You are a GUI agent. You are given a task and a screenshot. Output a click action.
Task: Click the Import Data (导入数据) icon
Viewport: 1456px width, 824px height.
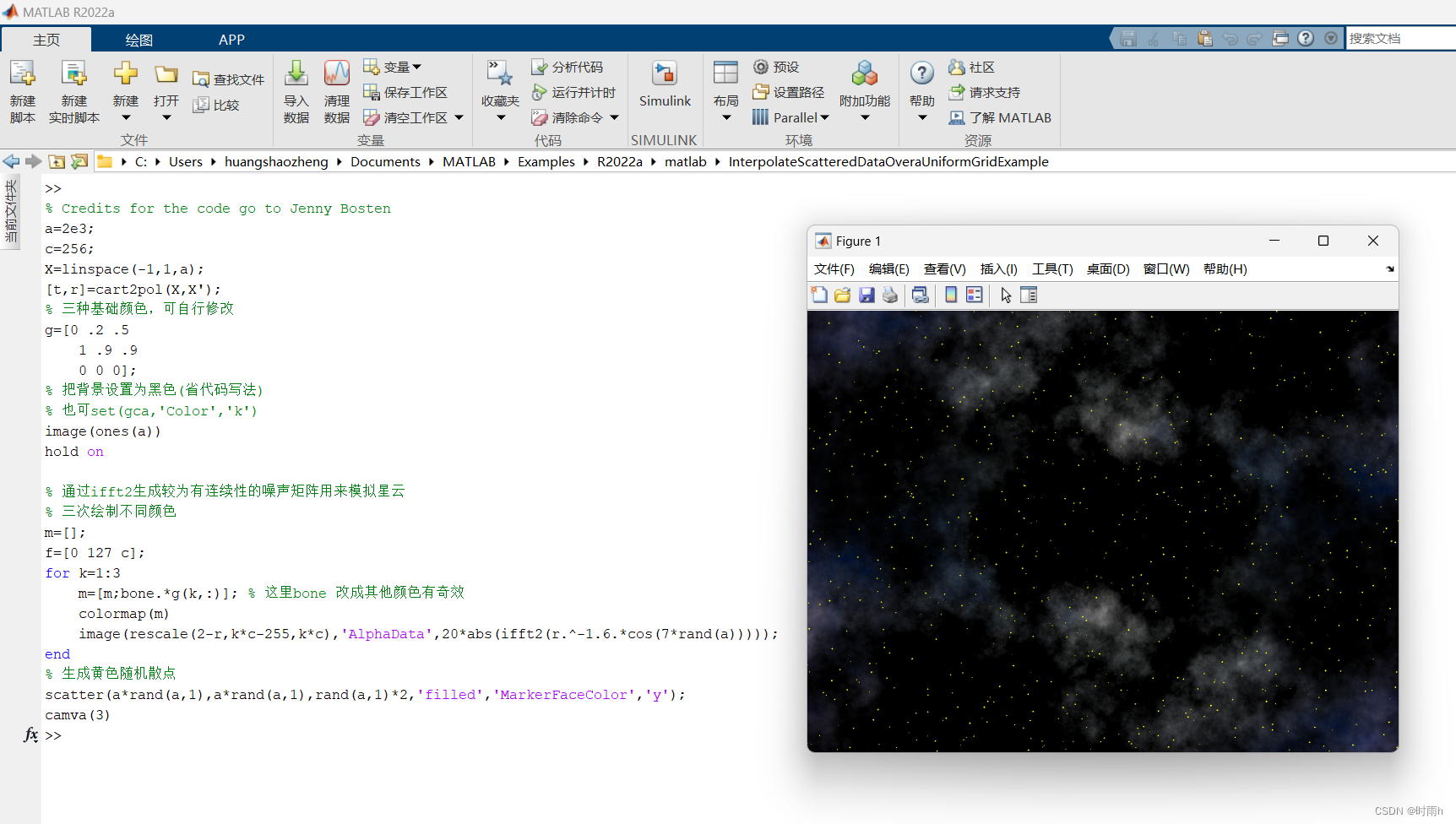296,73
